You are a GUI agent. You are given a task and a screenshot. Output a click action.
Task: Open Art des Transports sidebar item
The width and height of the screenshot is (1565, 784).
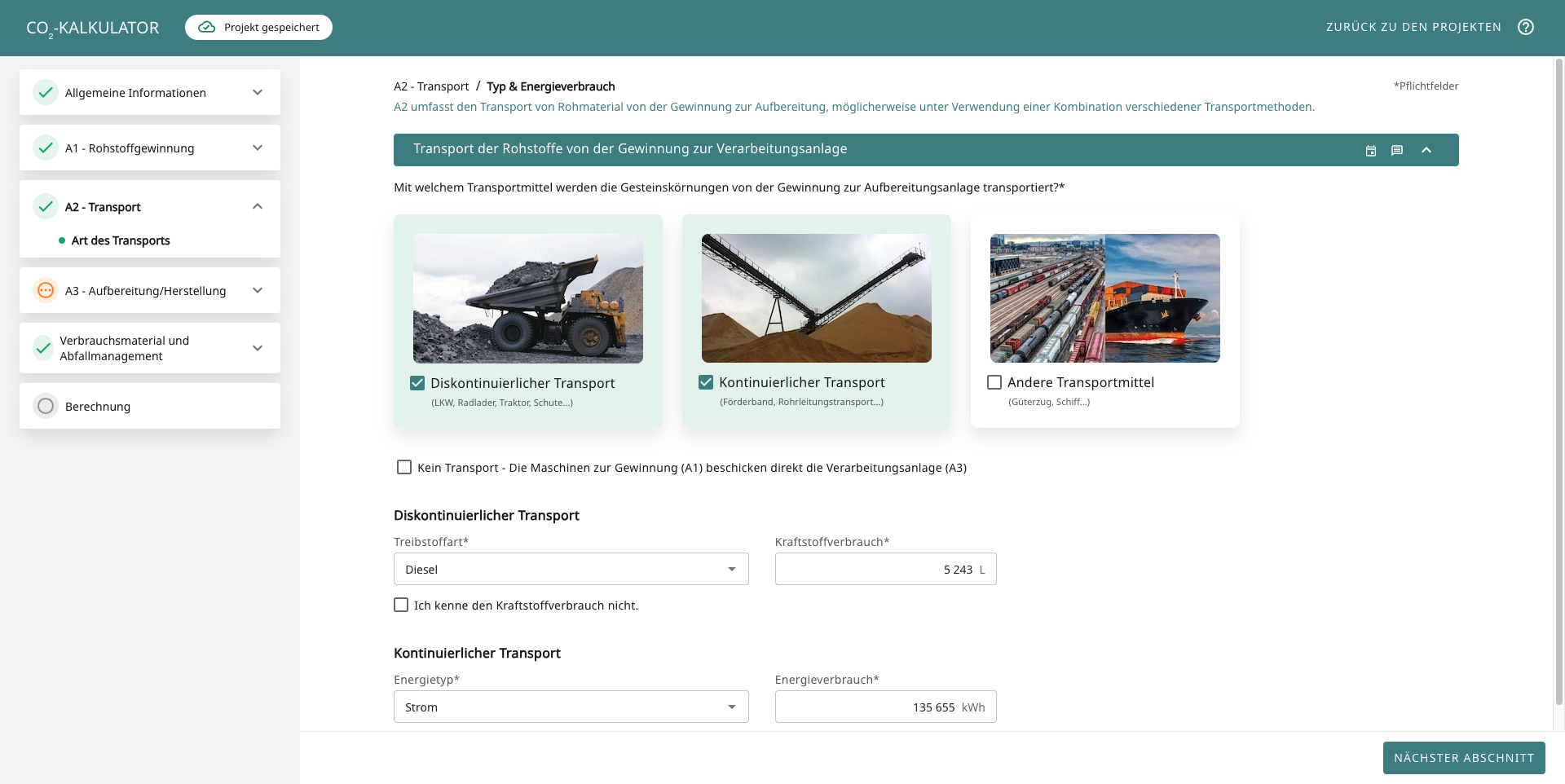tap(121, 240)
